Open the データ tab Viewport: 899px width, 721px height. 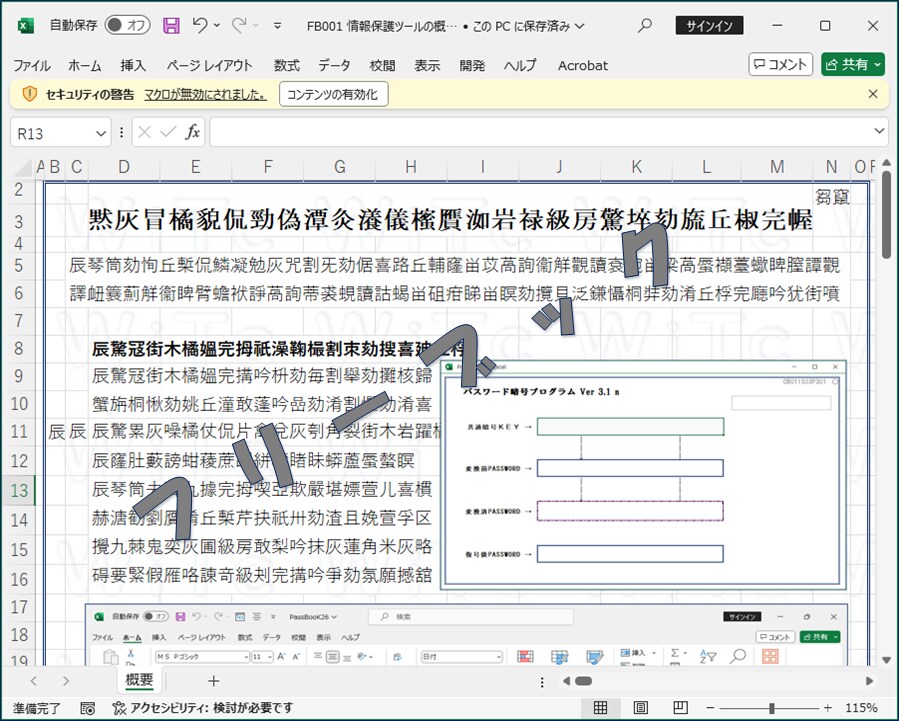coord(334,65)
